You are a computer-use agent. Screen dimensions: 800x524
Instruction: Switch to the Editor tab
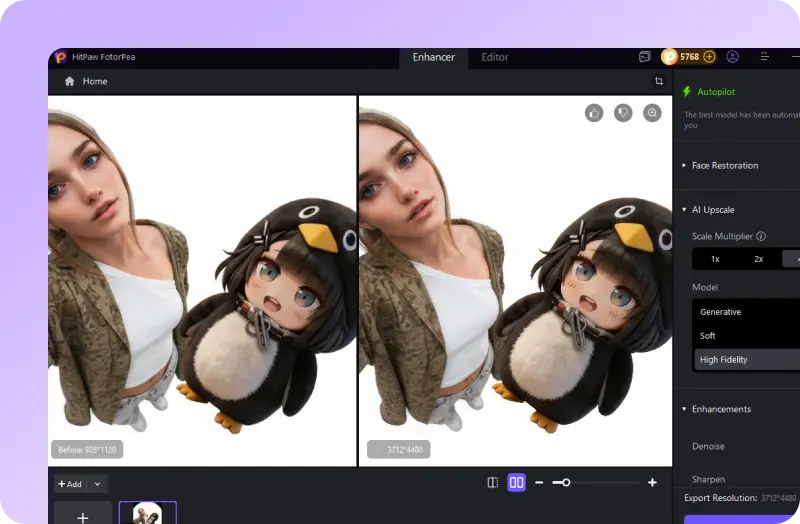click(495, 57)
